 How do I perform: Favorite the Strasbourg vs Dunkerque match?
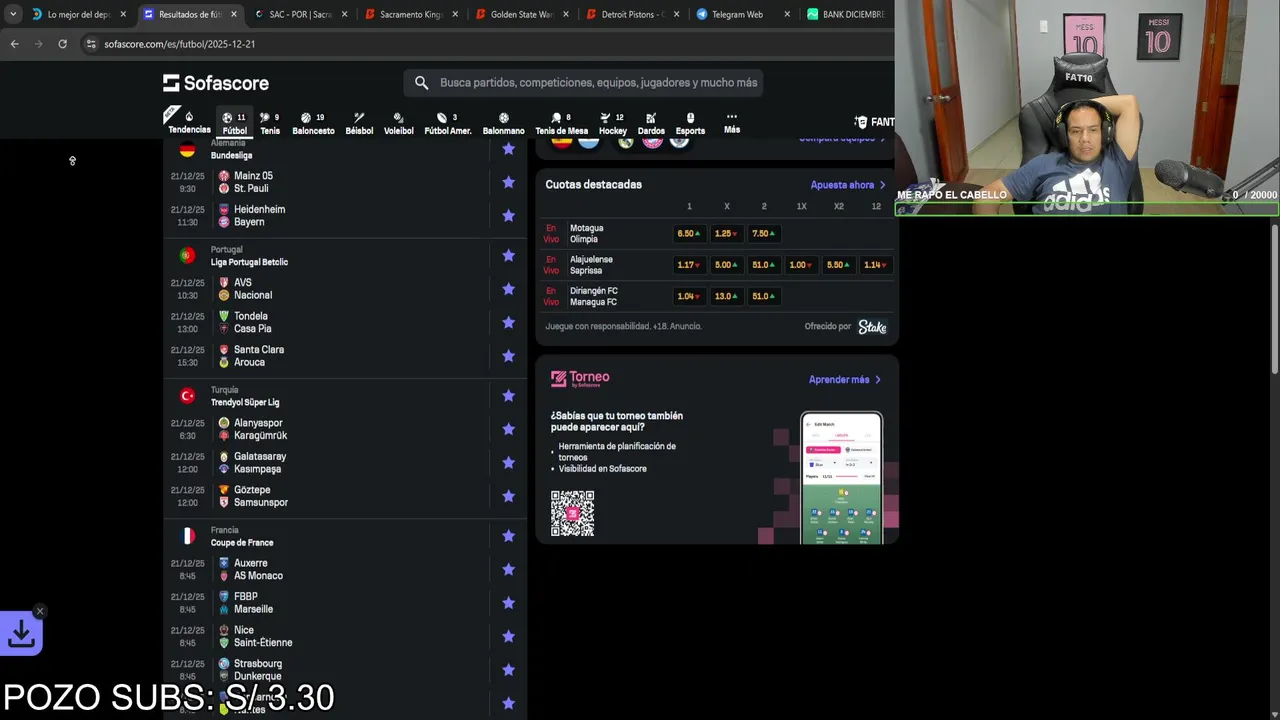tap(508, 669)
